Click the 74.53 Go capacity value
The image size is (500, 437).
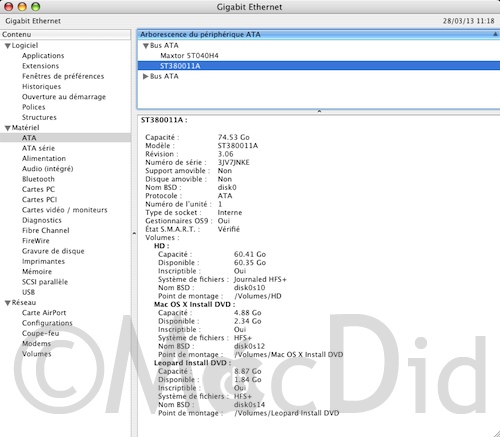(233, 137)
